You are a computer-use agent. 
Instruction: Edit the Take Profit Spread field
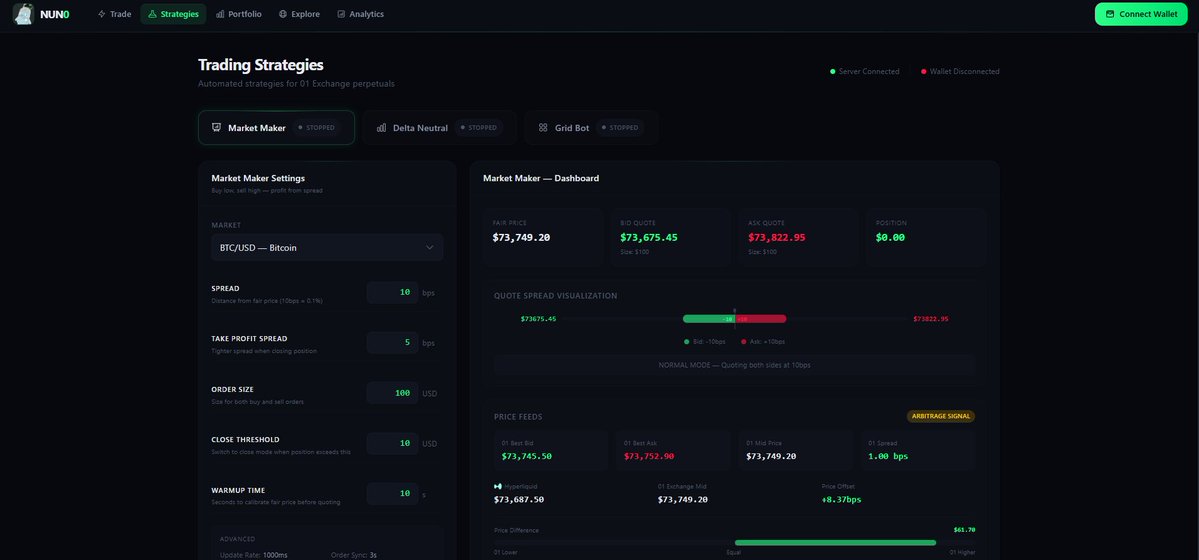point(392,343)
